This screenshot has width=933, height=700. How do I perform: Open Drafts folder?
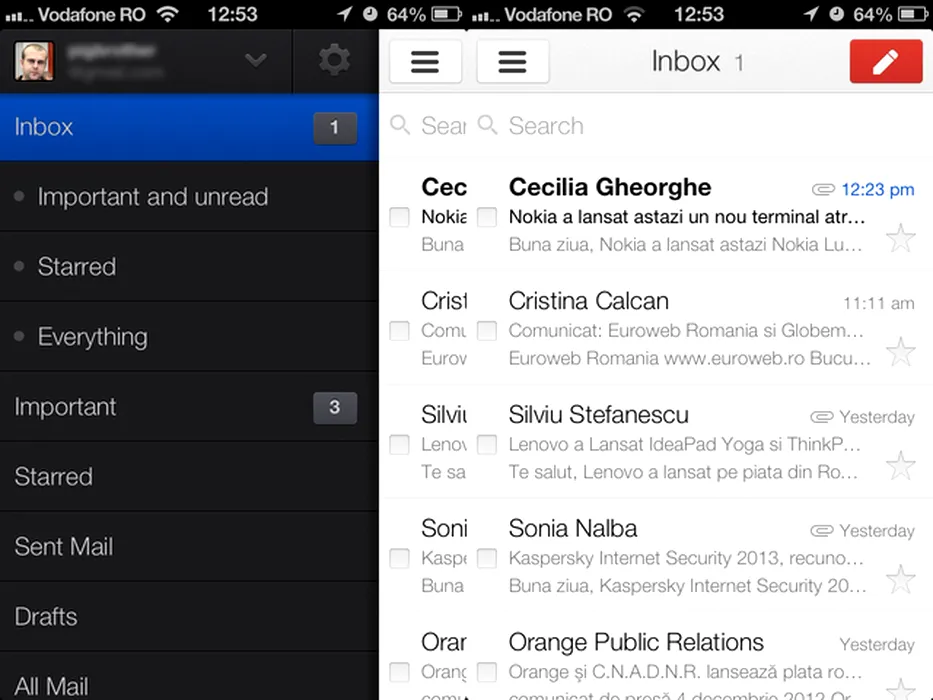[189, 616]
